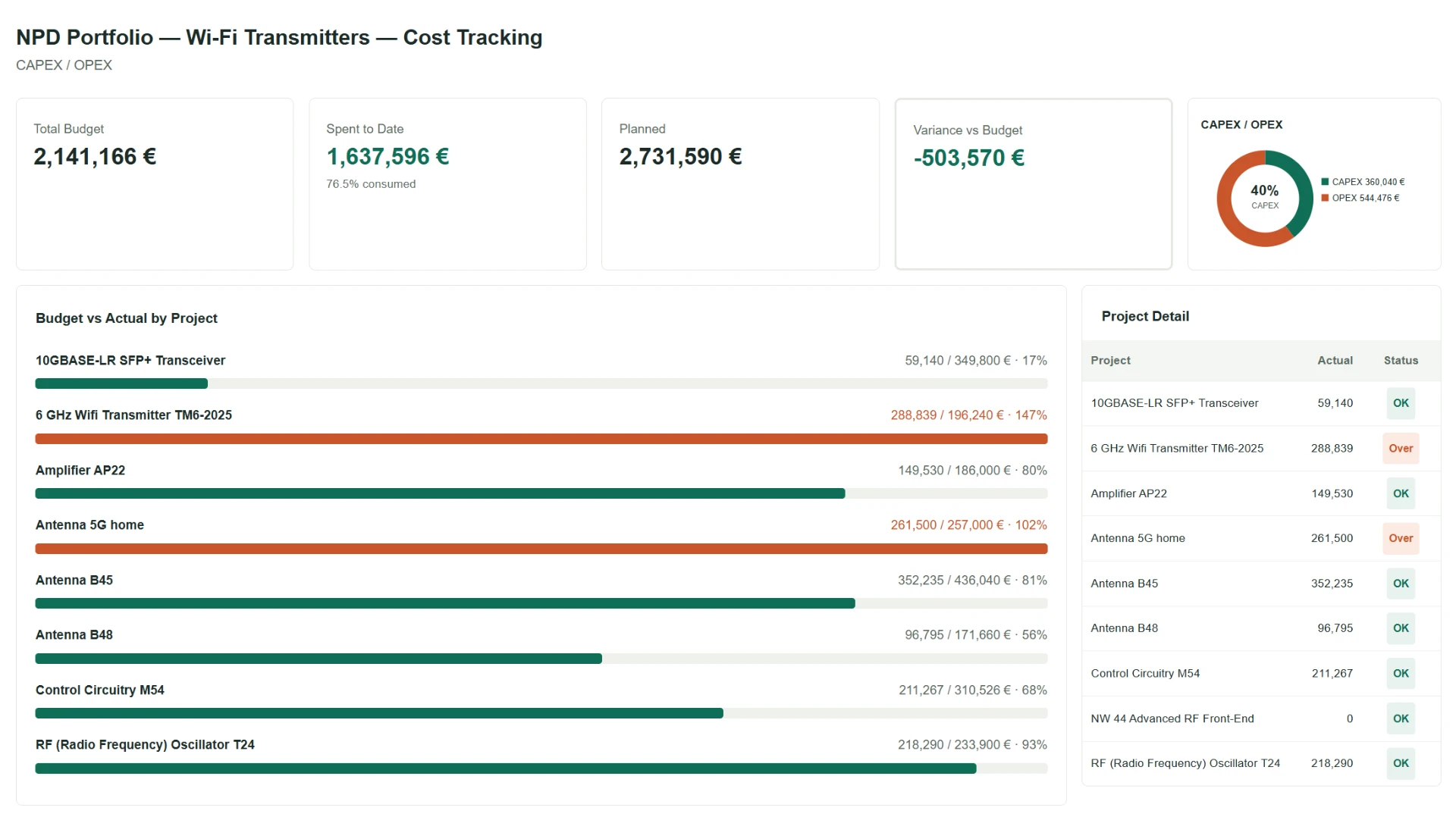Select Amplifier AP22 in Project Detail table
Viewport: 1456px width, 817px height.
click(1261, 493)
